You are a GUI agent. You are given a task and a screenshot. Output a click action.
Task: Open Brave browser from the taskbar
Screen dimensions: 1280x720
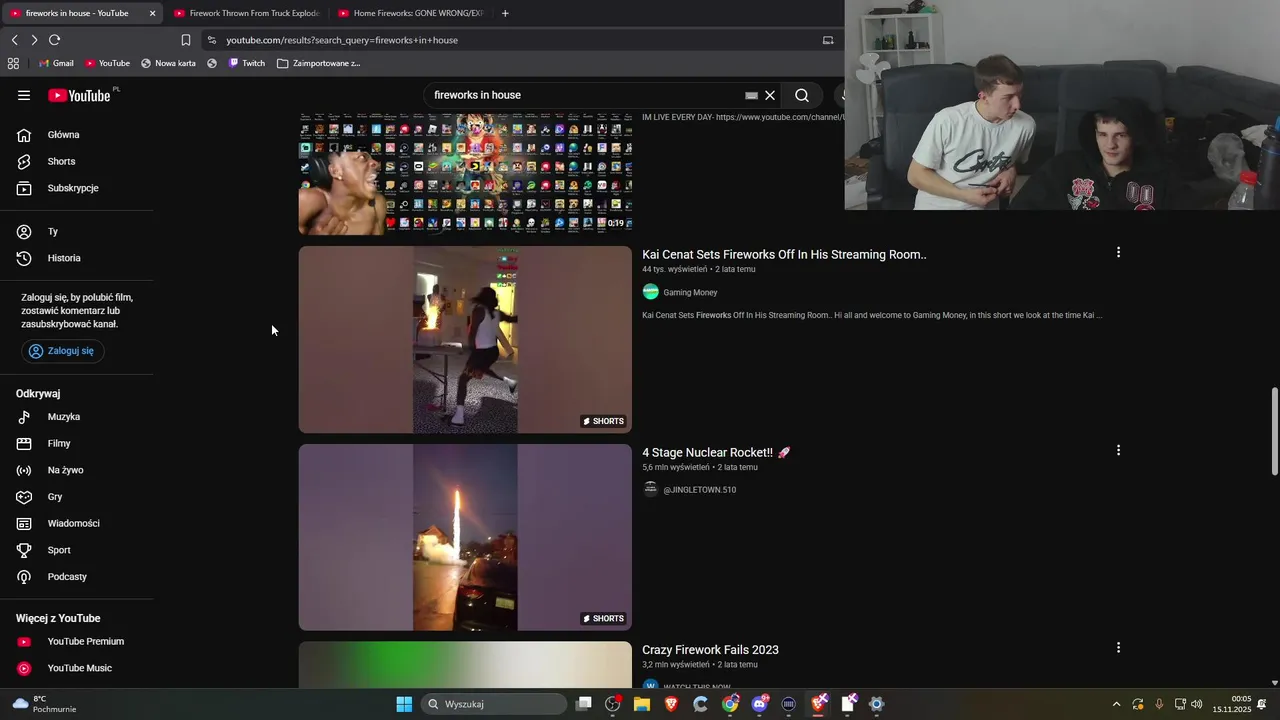[671, 704]
